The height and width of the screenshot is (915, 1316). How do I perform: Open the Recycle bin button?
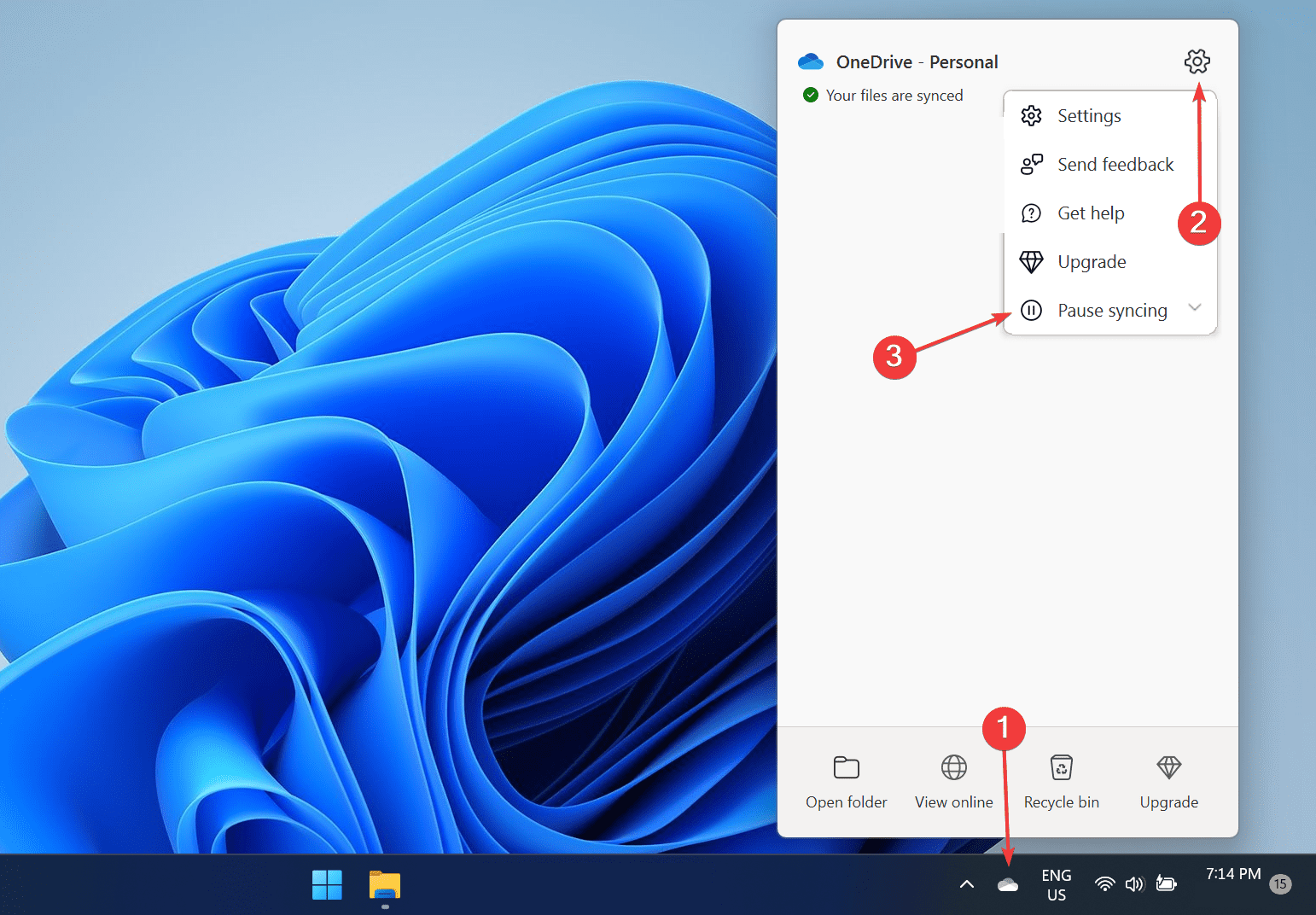click(1062, 782)
